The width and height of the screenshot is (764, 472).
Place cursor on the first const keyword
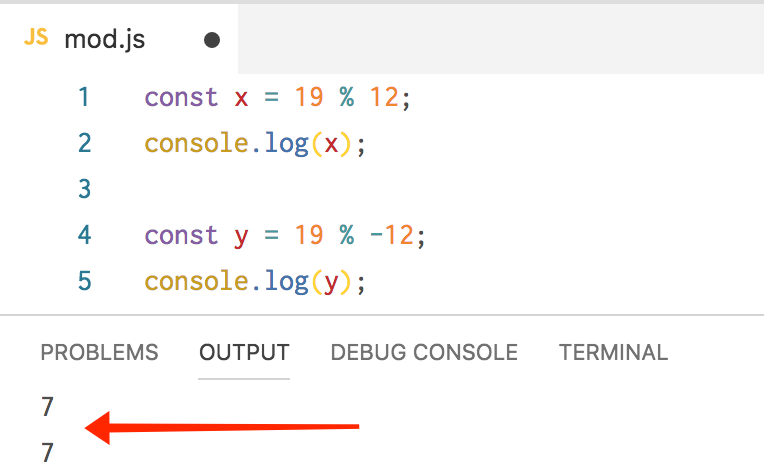point(181,97)
